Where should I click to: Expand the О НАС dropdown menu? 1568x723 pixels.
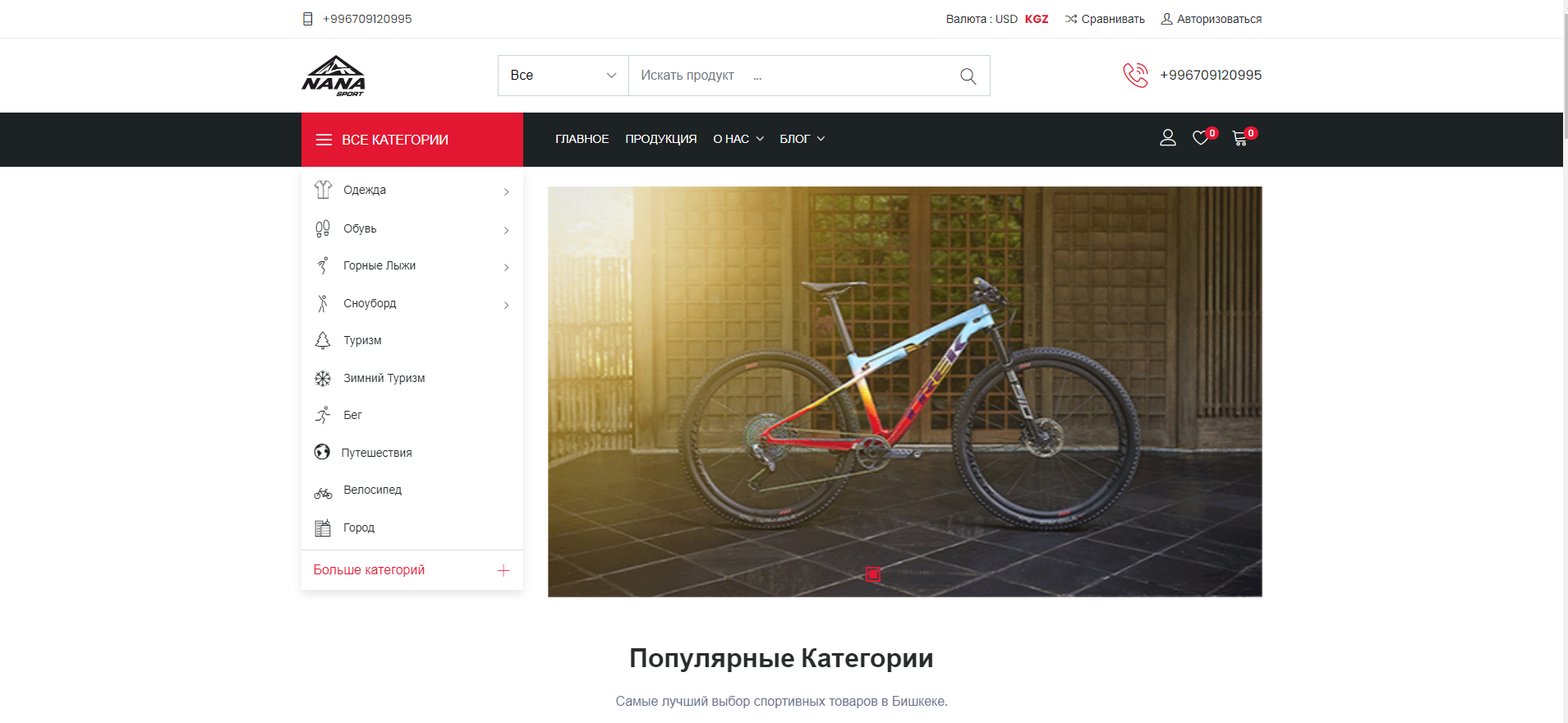(x=738, y=139)
